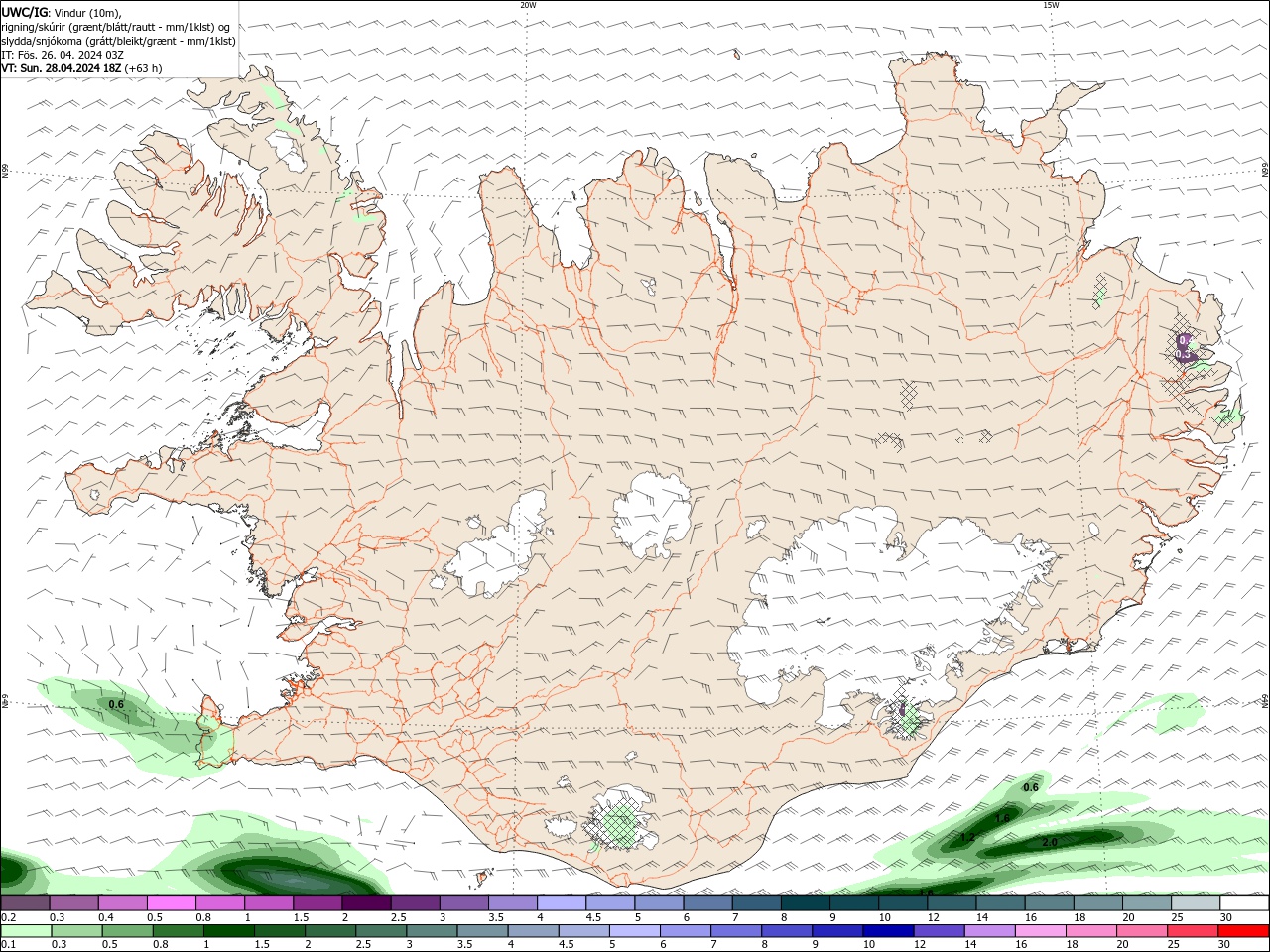Select the bottom-row green swatch labeled 0.5
Image resolution: width=1270 pixels, height=952 pixels.
click(x=127, y=931)
